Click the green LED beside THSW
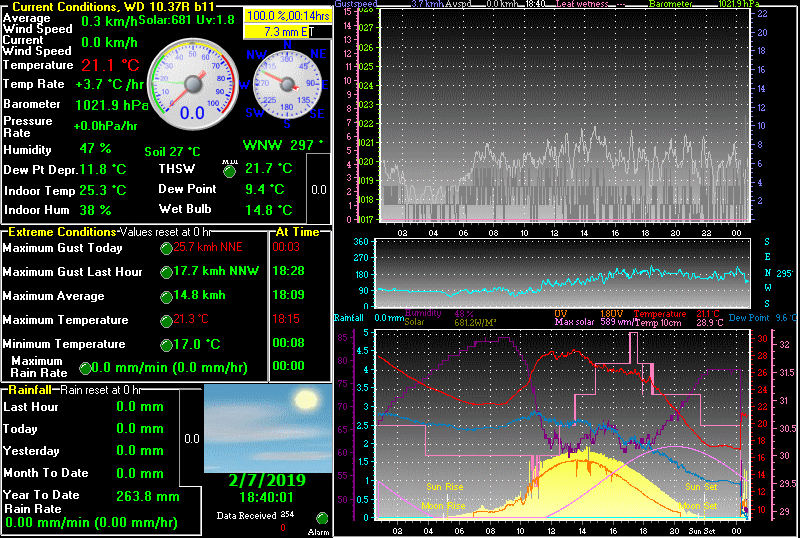 [x=230, y=171]
